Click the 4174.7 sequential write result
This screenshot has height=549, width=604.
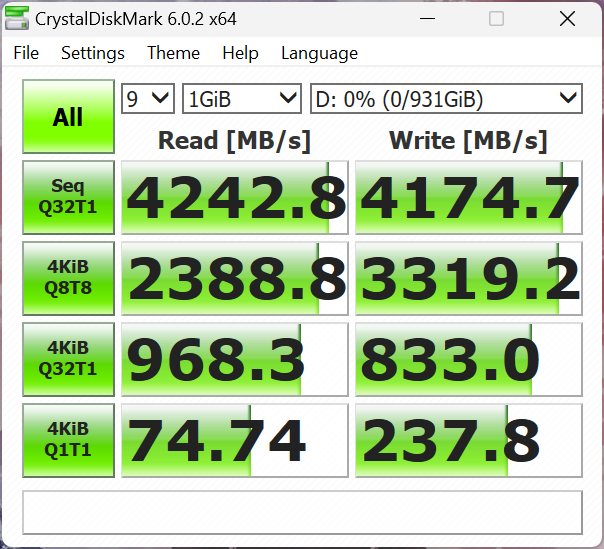click(468, 197)
